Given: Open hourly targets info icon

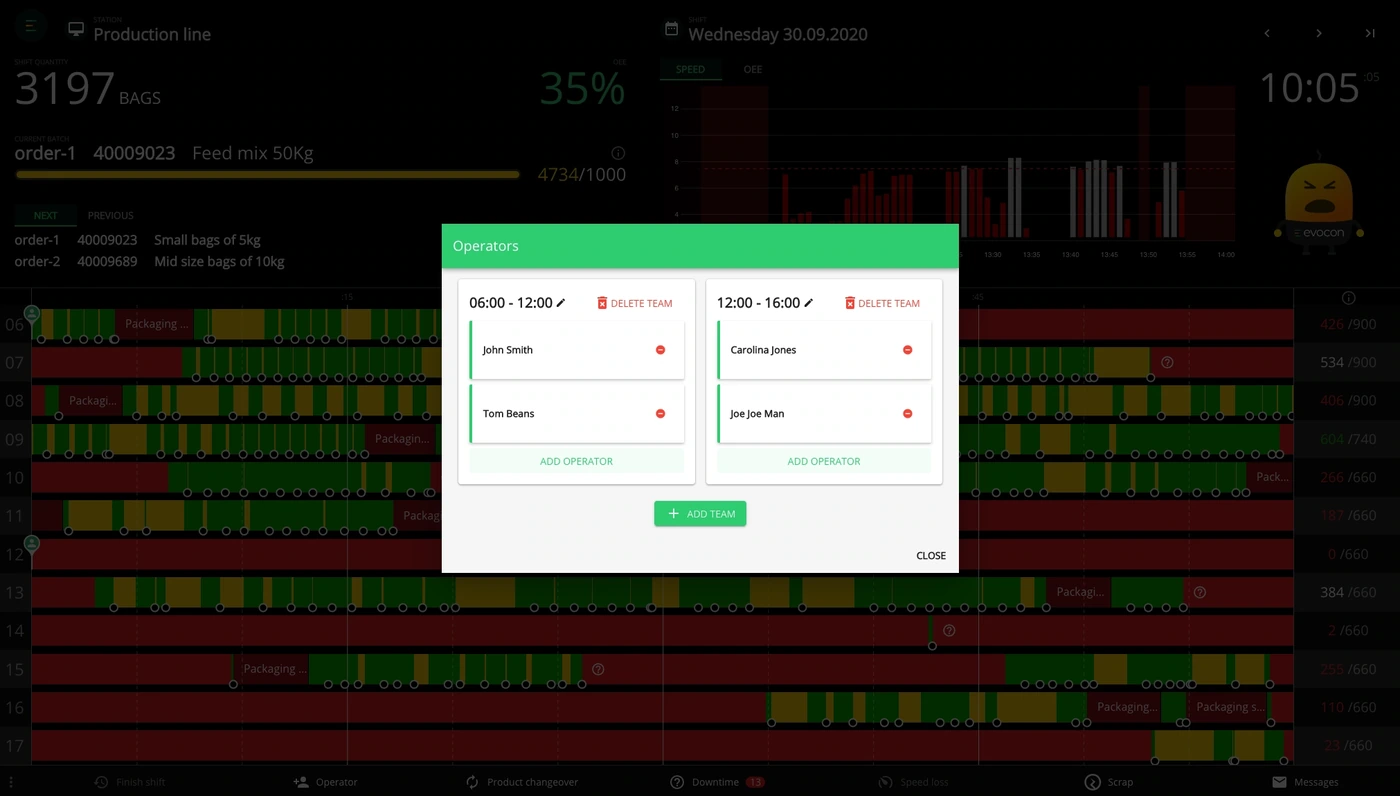Looking at the screenshot, I should coord(1348,298).
